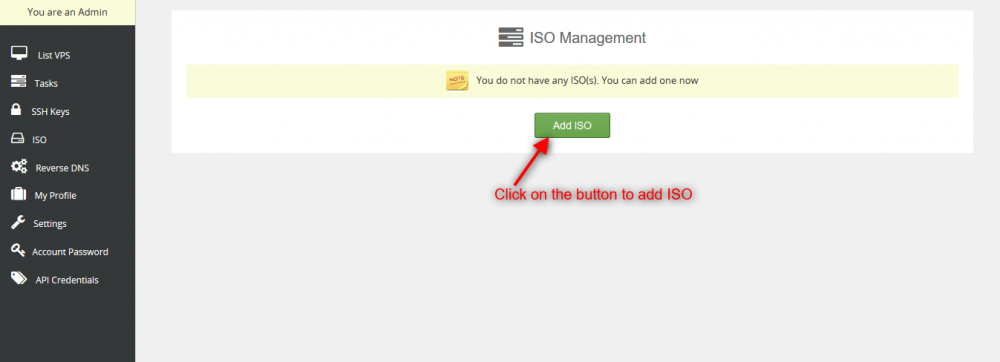Open API Credentials page

(67, 280)
